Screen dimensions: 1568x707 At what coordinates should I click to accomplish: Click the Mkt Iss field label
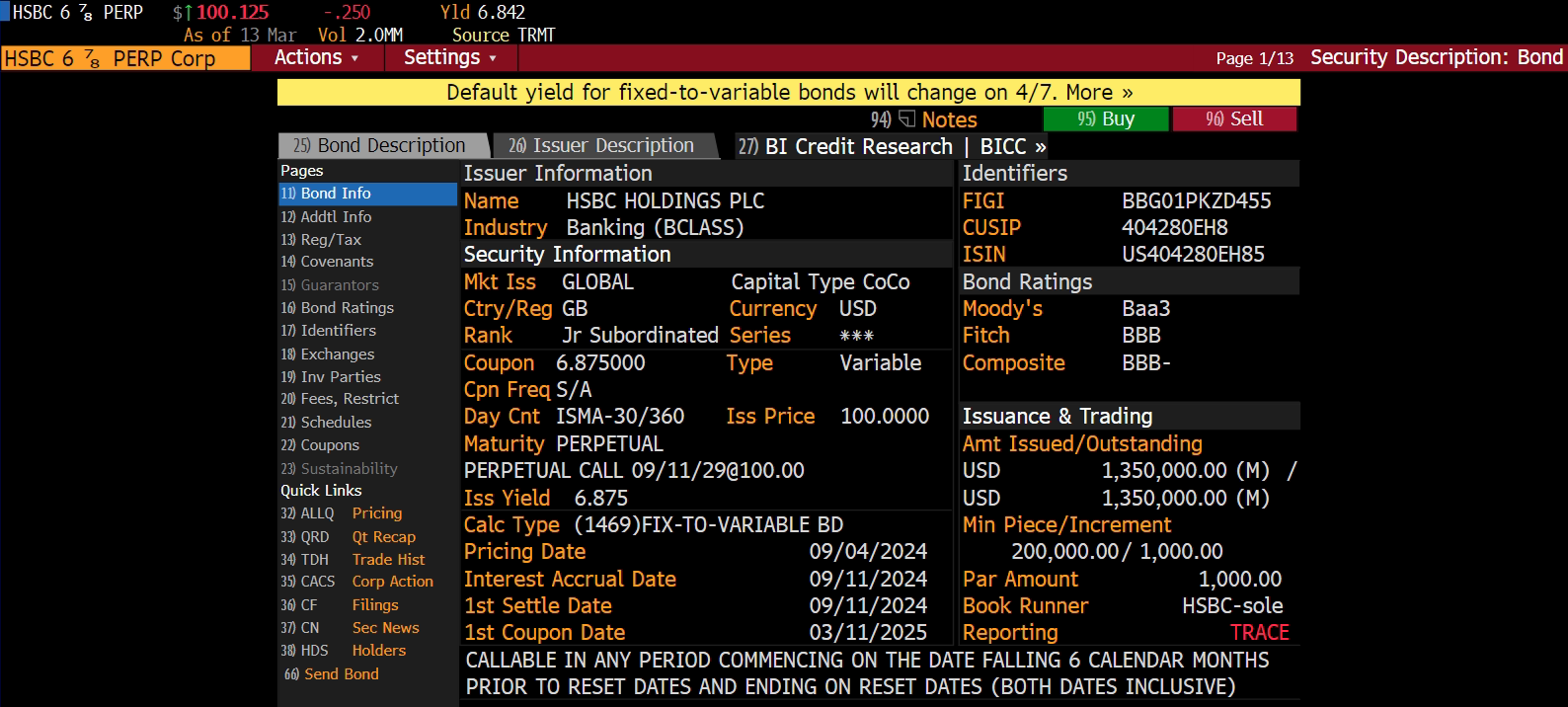click(500, 281)
